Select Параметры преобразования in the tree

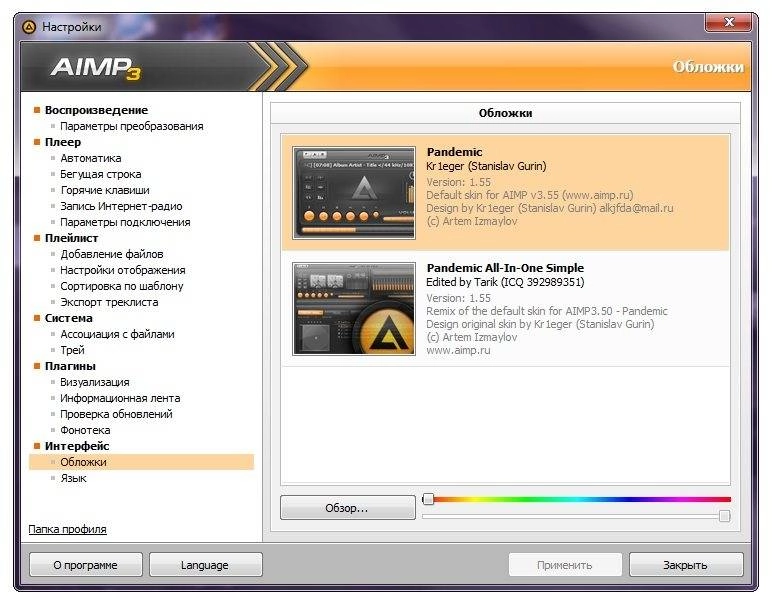coord(132,126)
